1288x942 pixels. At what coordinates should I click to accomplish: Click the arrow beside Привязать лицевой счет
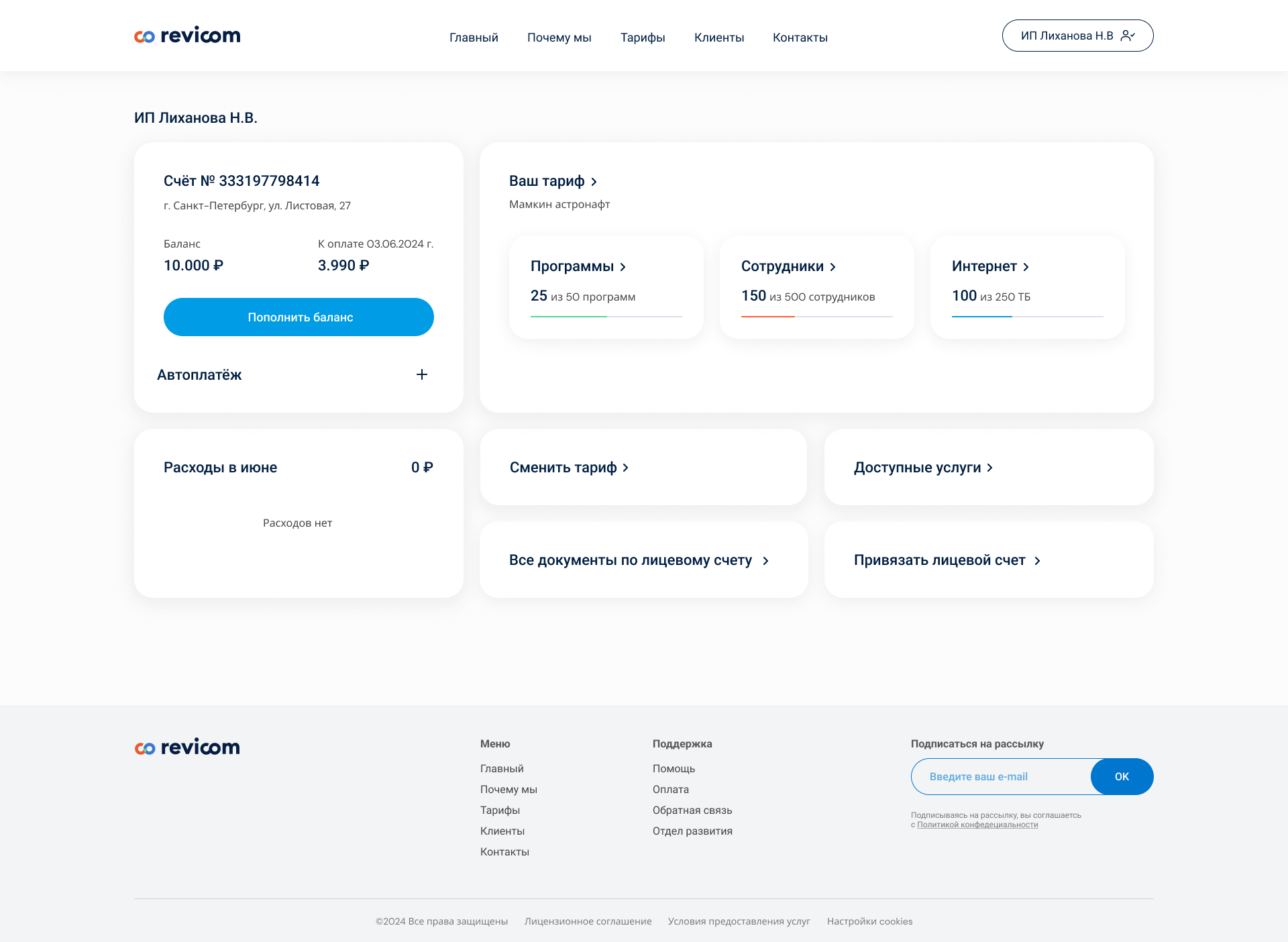pos(1037,561)
